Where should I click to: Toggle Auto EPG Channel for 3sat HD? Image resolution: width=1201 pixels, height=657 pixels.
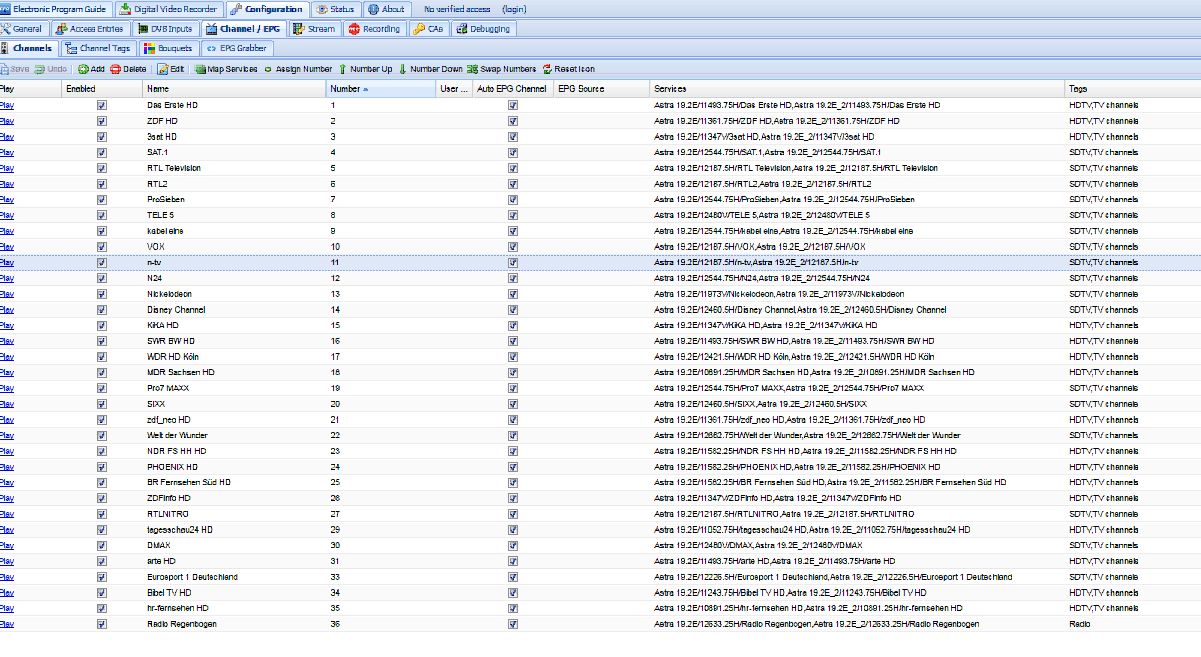click(x=513, y=136)
